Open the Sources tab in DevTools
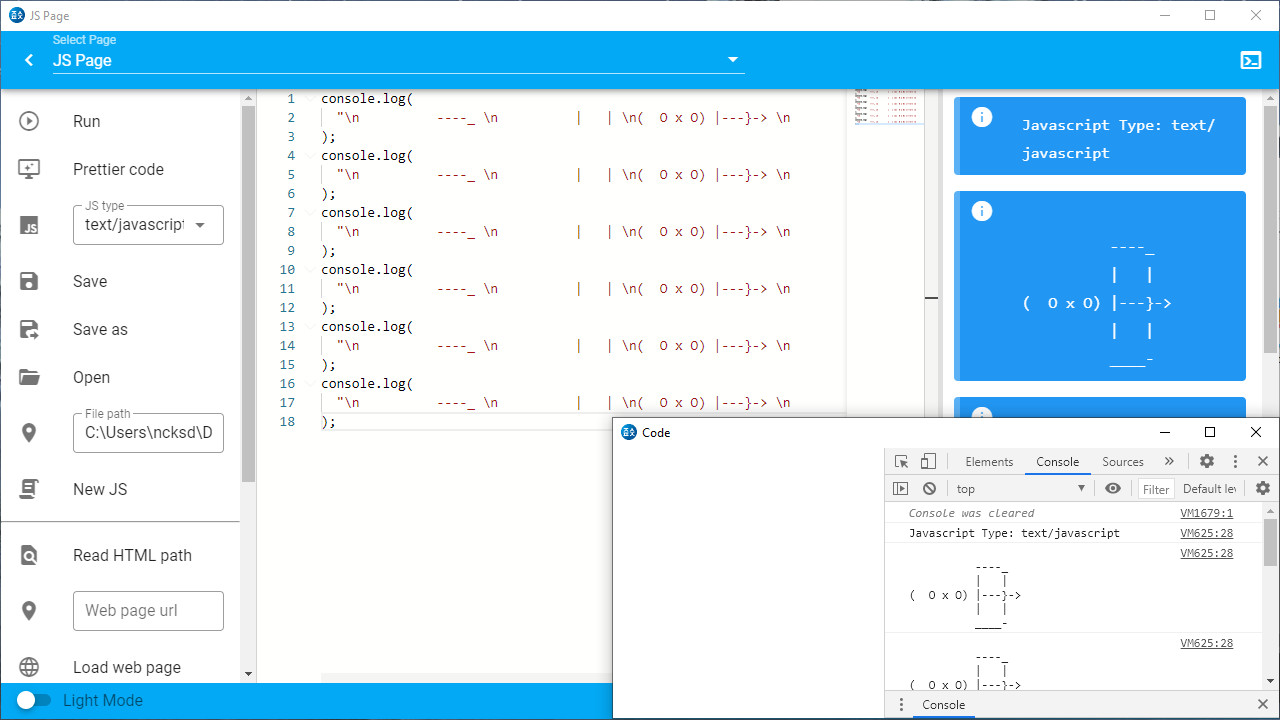 coord(1122,461)
